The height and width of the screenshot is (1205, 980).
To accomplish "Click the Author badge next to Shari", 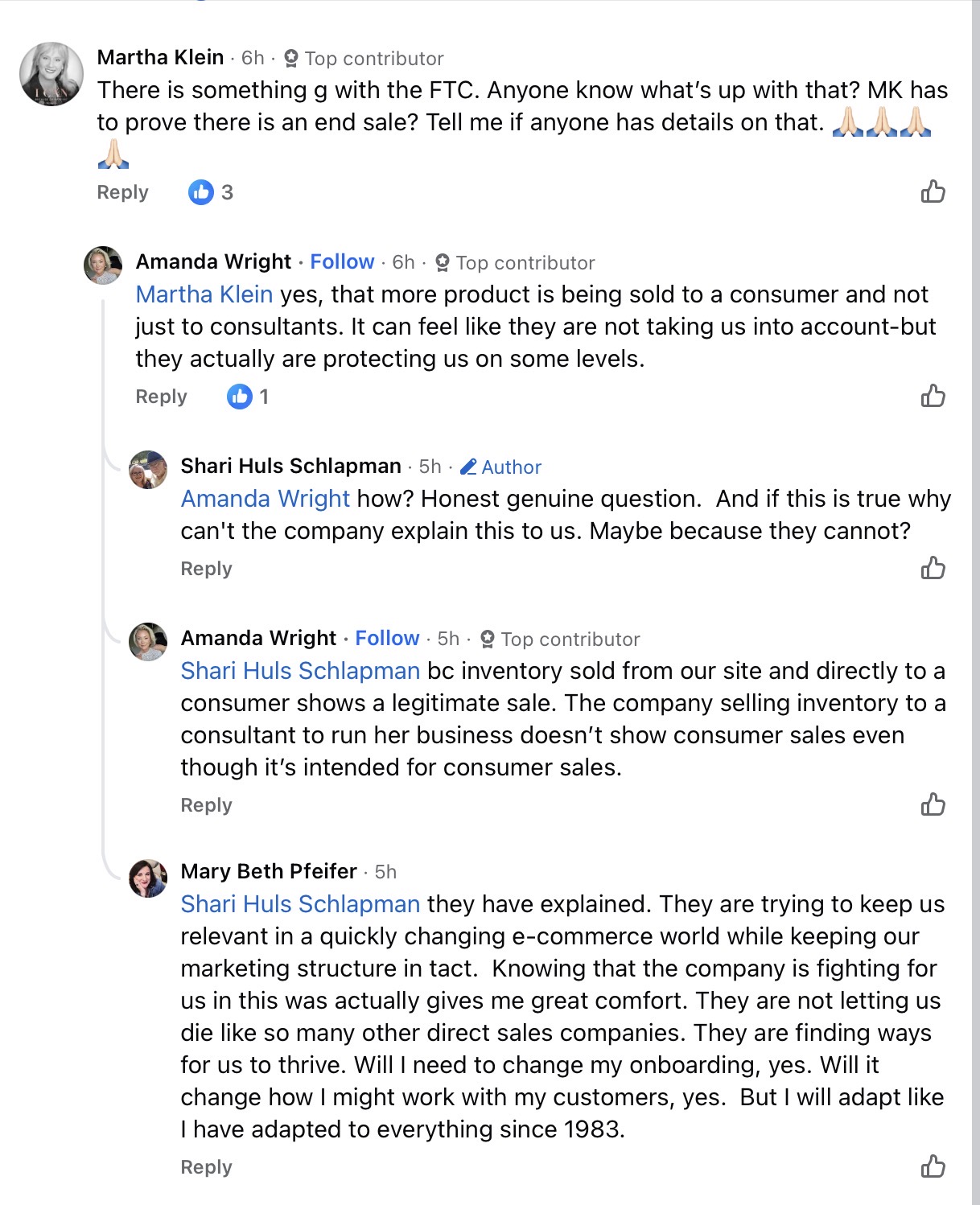I will pos(501,467).
